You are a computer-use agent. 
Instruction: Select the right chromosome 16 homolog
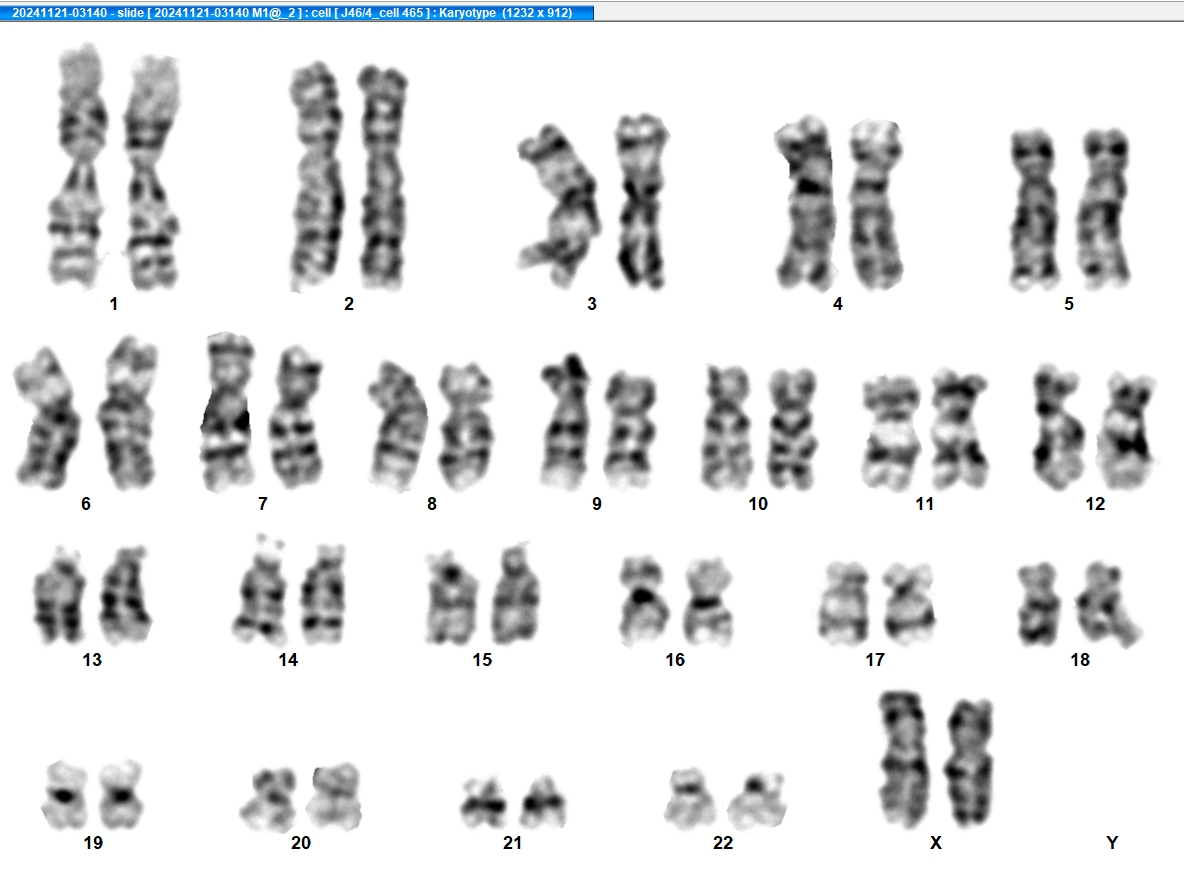pos(708,603)
